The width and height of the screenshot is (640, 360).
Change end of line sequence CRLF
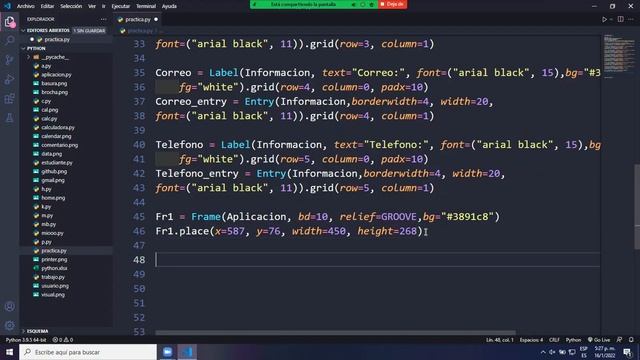554,340
